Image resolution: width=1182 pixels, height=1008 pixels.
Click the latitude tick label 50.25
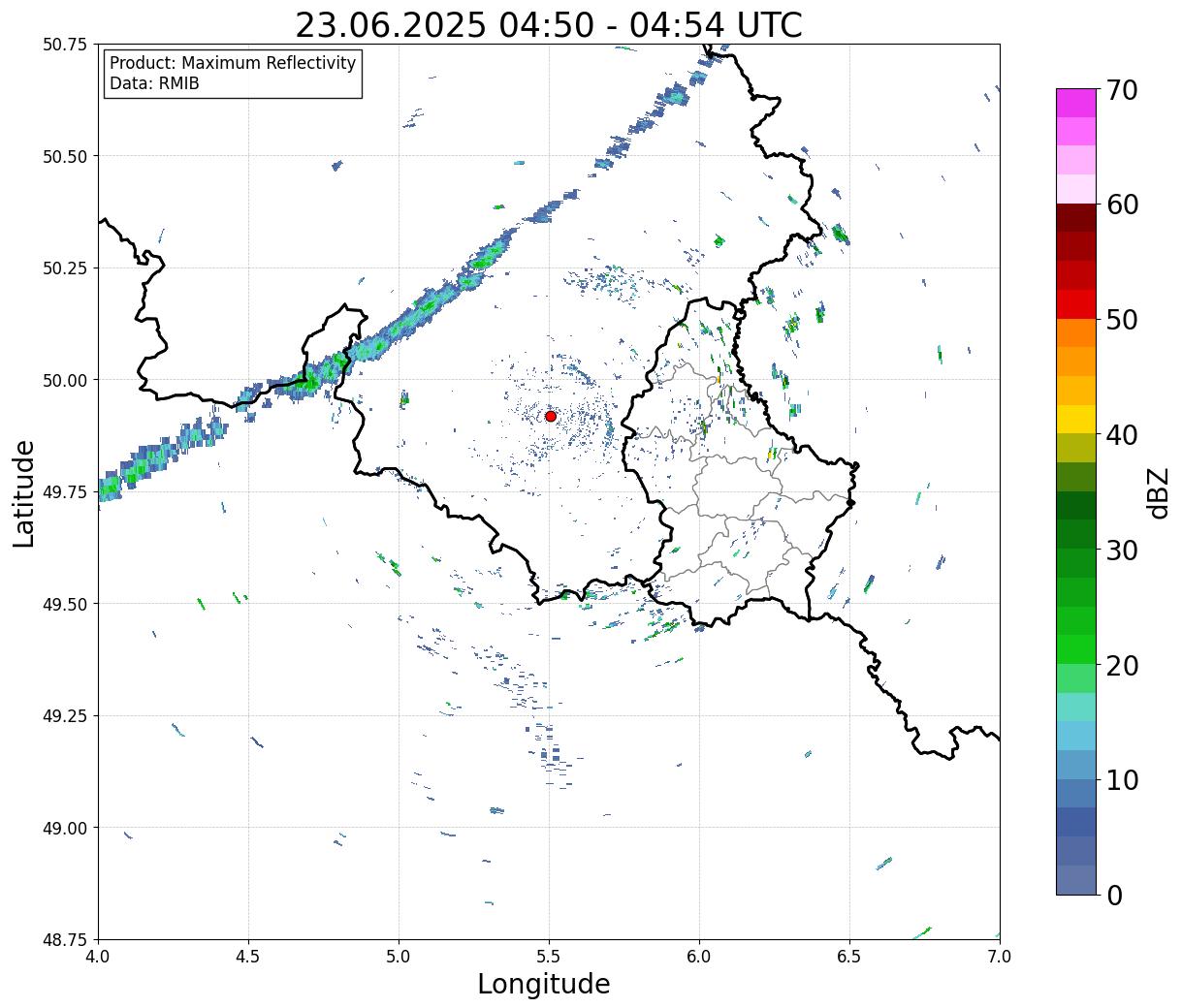pyautogui.click(x=64, y=268)
